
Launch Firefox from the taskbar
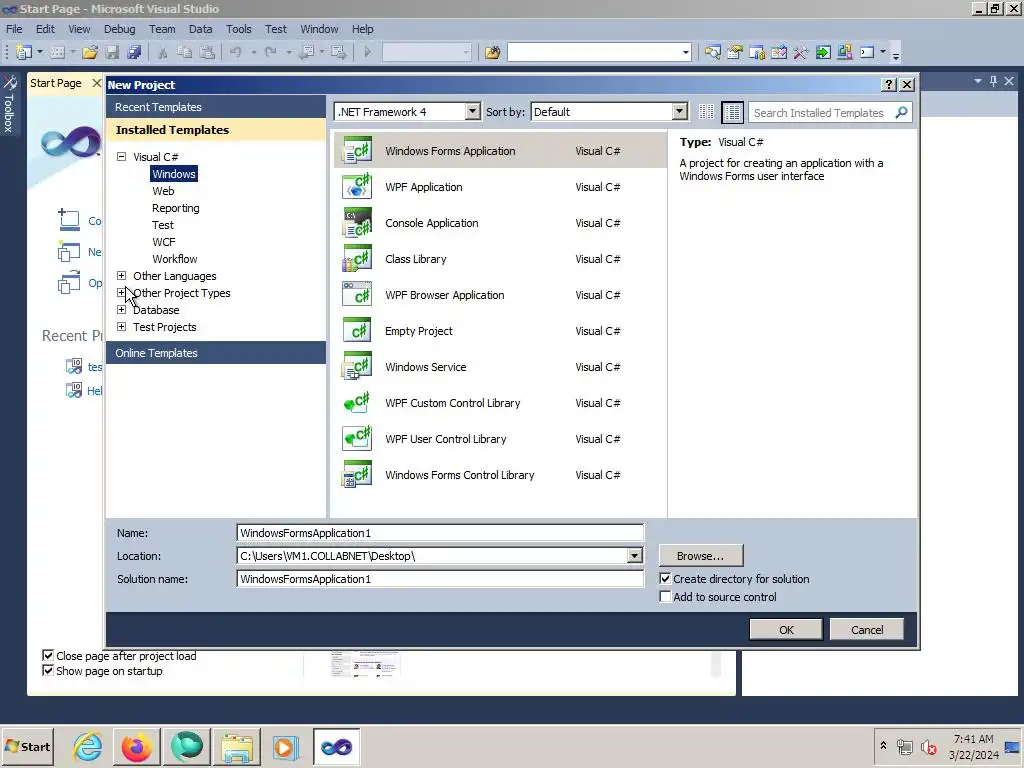click(136, 746)
